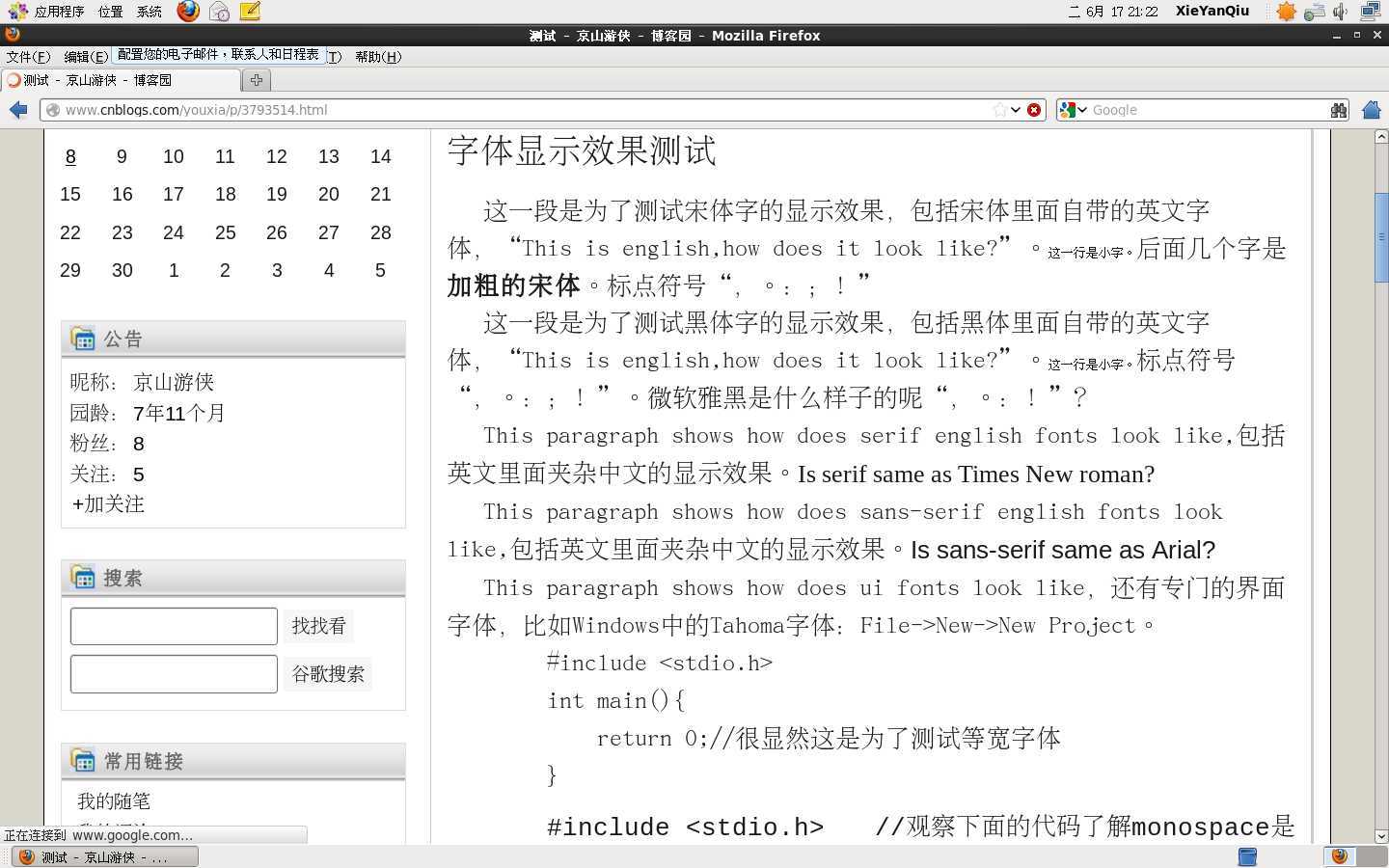The height and width of the screenshot is (868, 1389).
Task: Open the network connection tray icon
Action: pyautogui.click(x=1314, y=12)
